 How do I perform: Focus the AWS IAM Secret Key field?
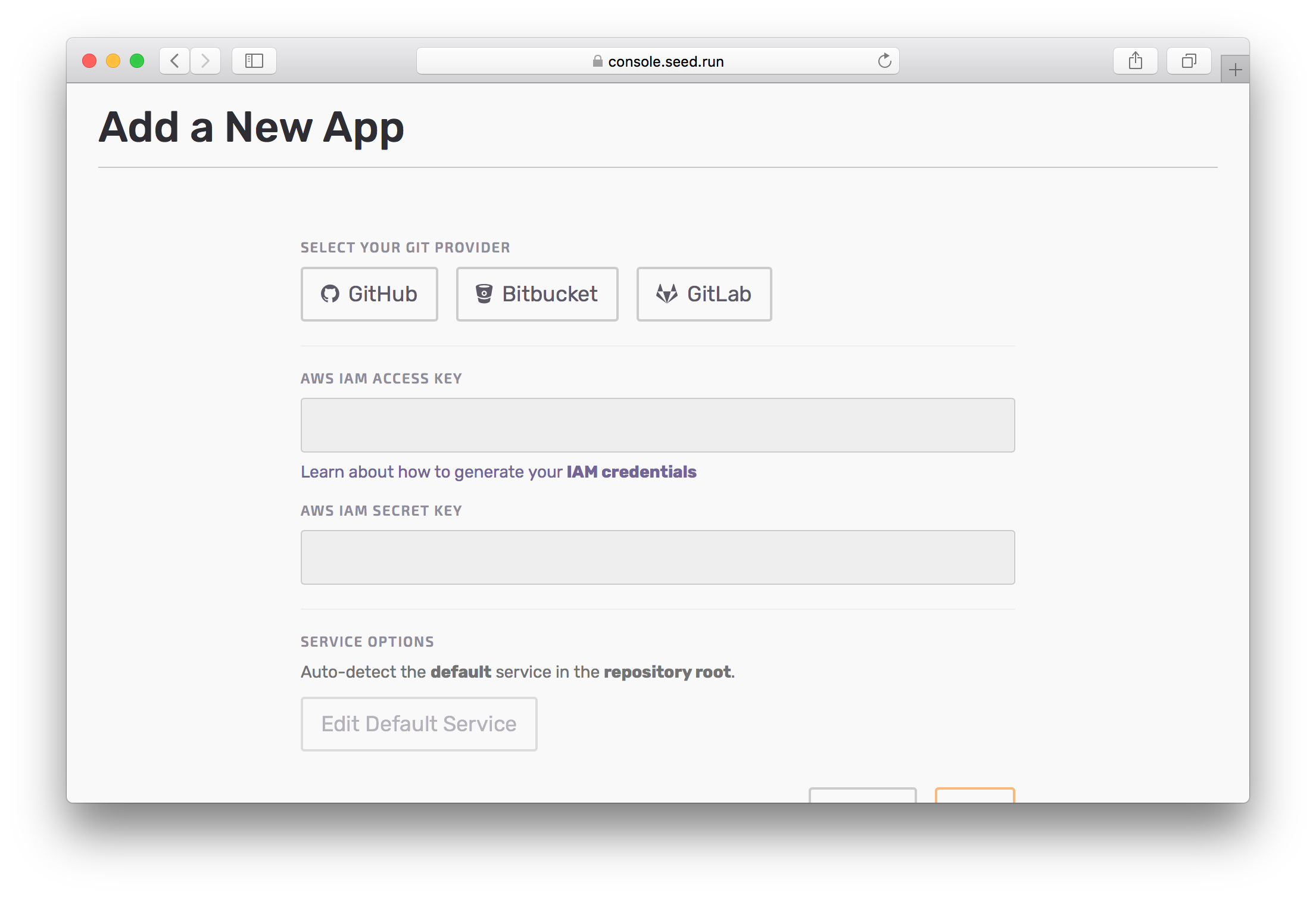pos(657,557)
